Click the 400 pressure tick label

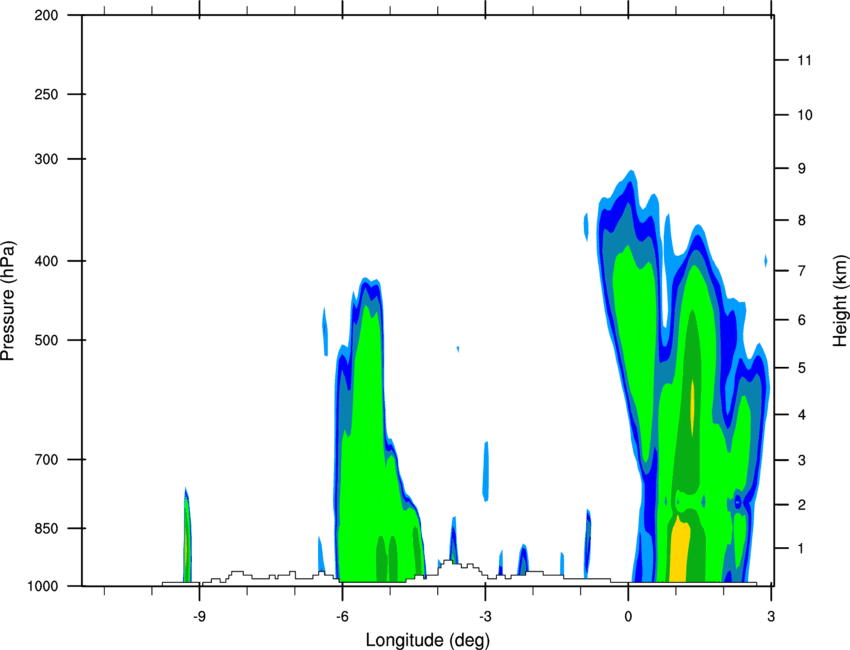pyautogui.click(x=46, y=261)
